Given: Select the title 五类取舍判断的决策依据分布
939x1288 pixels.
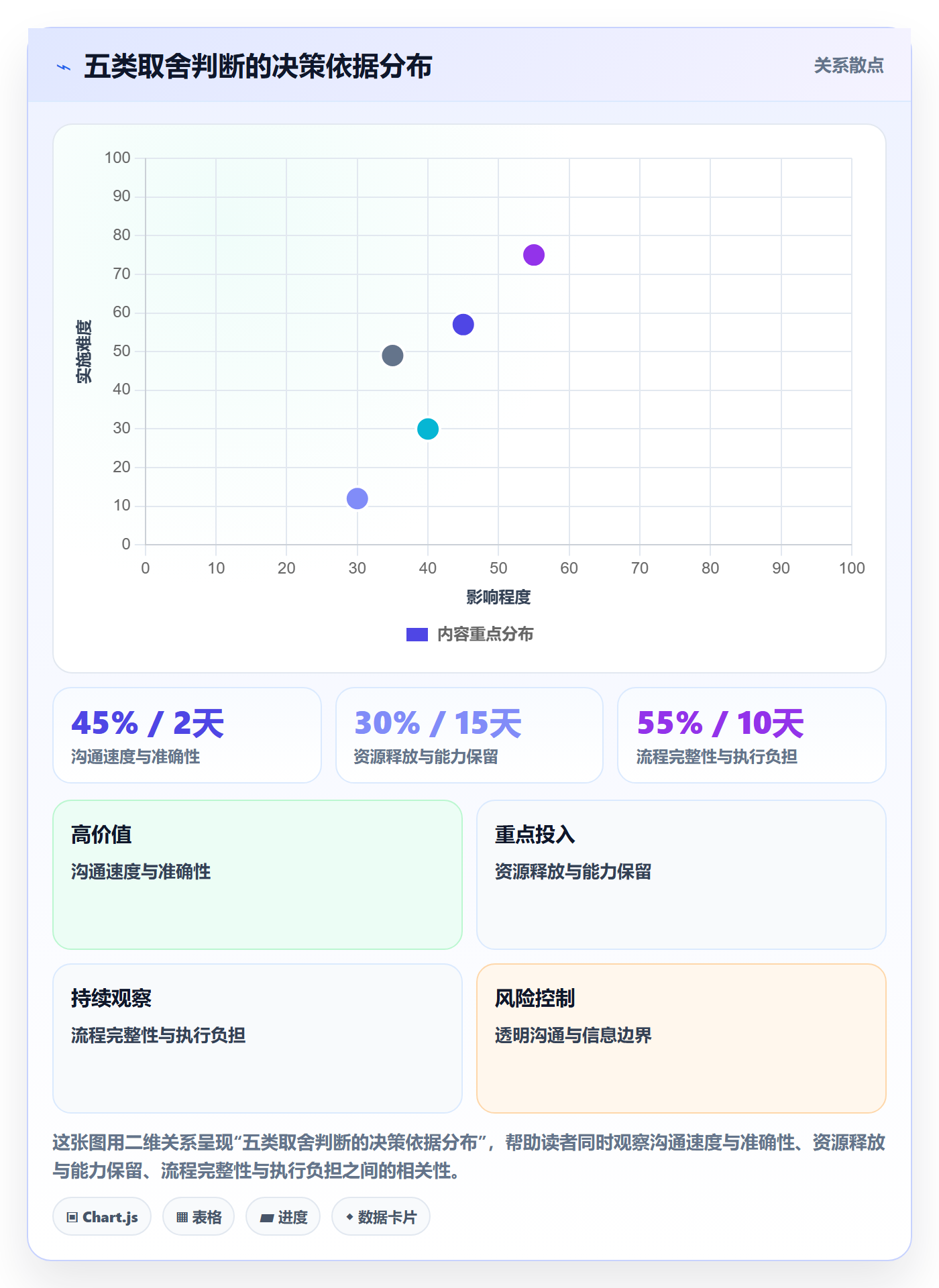Looking at the screenshot, I should tap(258, 66).
